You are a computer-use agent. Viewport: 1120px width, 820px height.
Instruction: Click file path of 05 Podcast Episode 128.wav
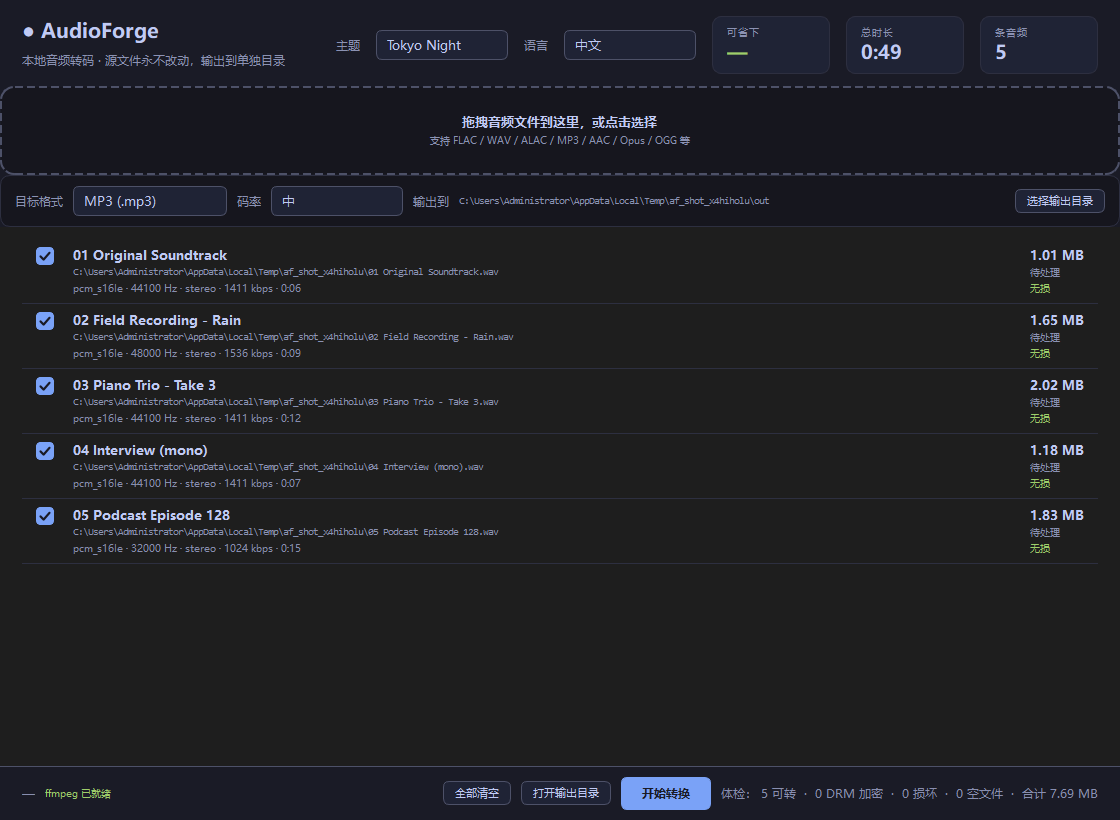tap(286, 532)
